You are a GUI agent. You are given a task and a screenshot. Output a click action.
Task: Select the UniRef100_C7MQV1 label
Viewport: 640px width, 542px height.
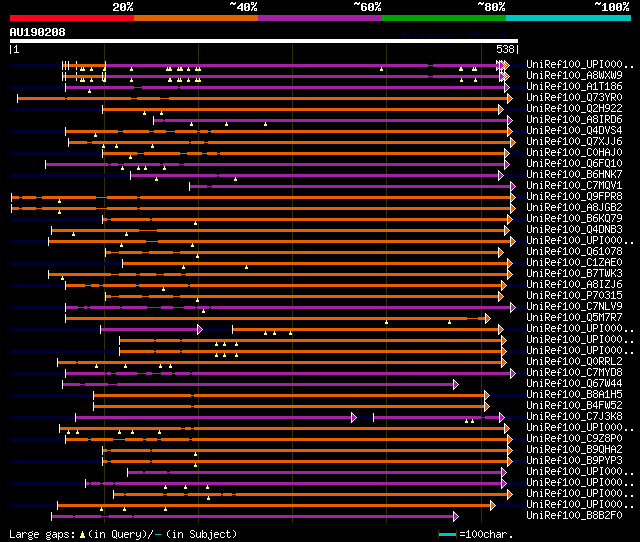(574, 185)
